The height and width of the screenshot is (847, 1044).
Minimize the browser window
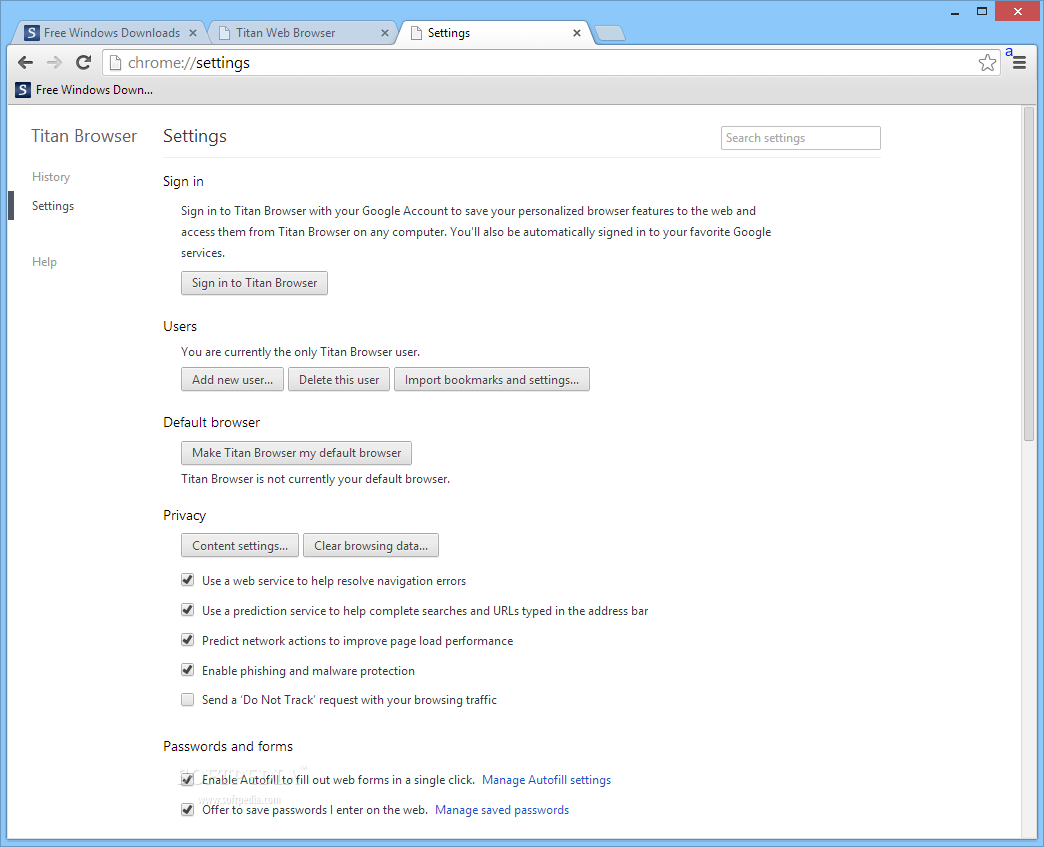[955, 12]
